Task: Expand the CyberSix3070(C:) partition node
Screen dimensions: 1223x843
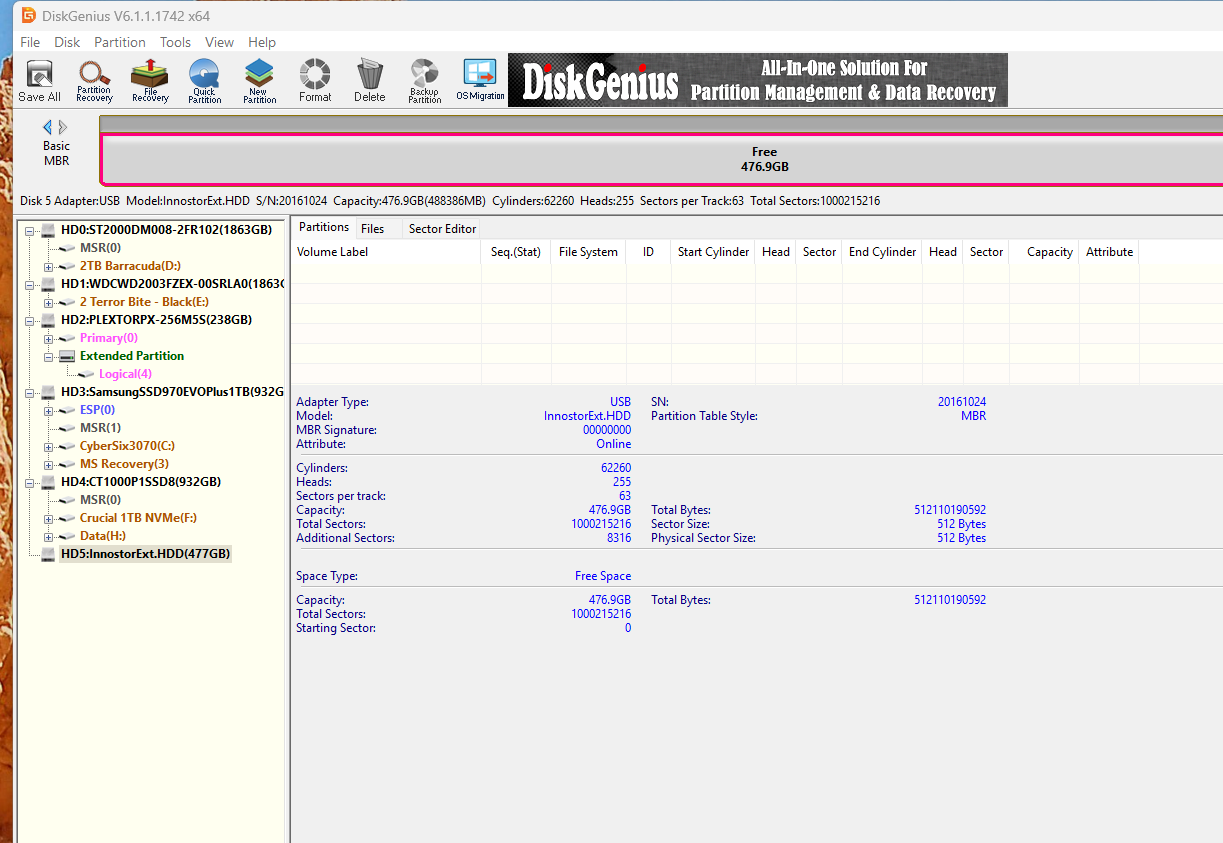Action: pos(49,446)
